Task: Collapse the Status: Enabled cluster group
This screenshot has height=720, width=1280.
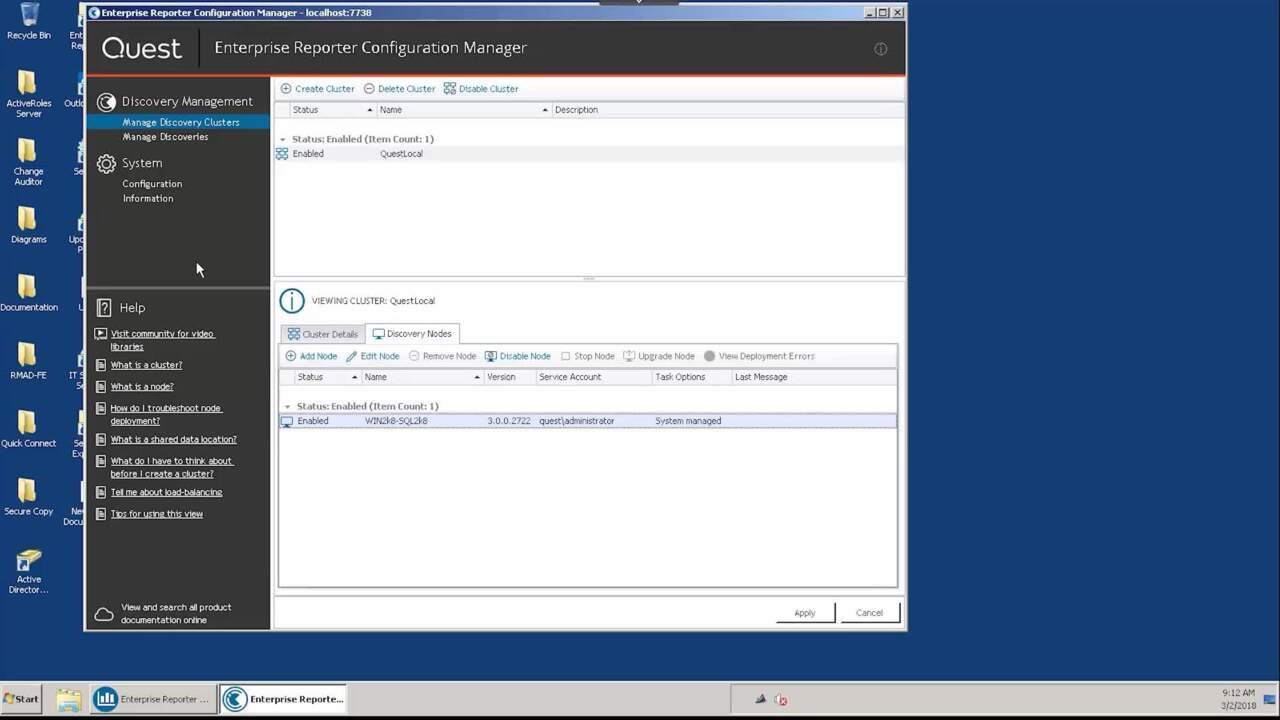Action: (282, 139)
